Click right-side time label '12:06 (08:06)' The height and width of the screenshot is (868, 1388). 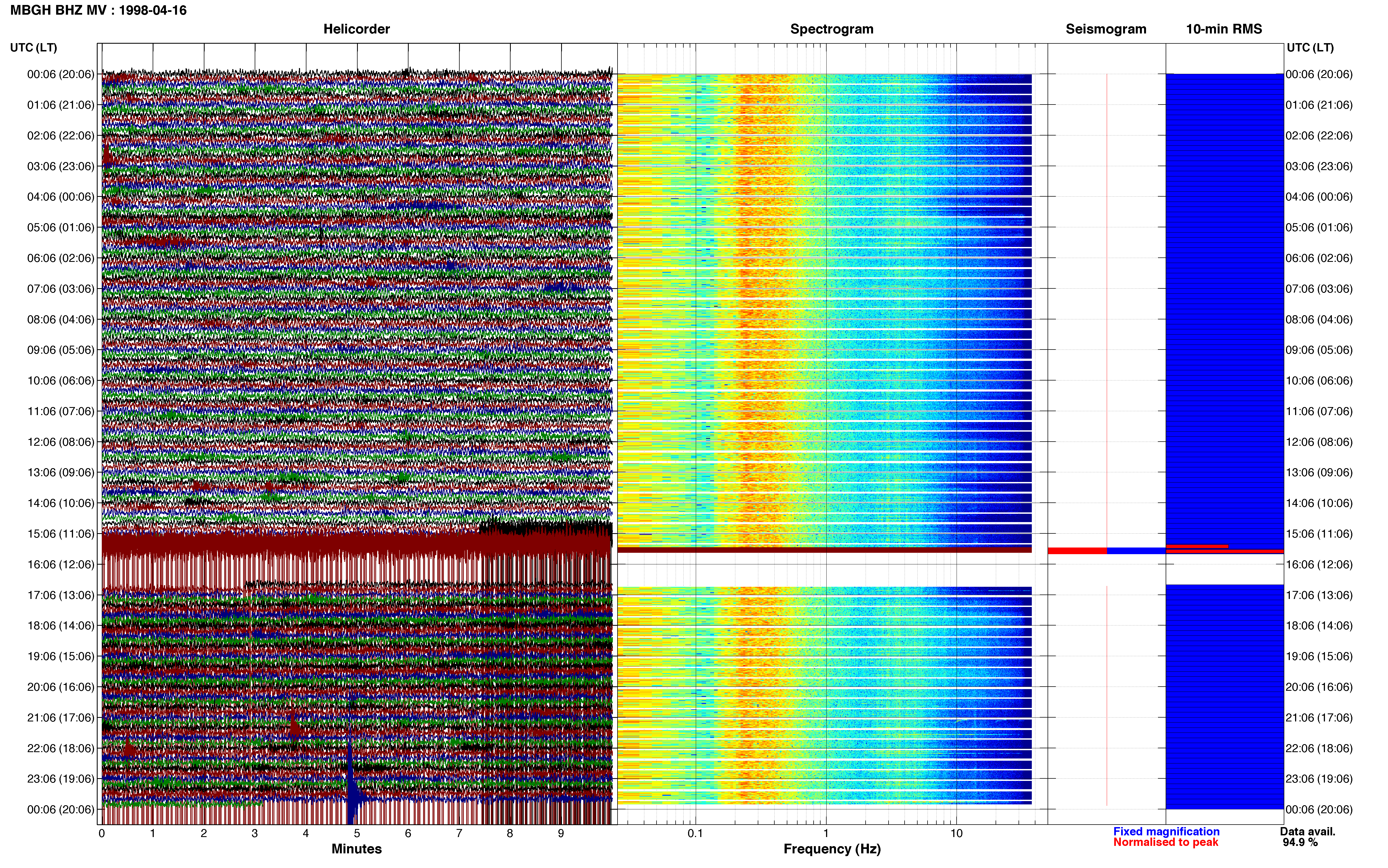[1319, 442]
